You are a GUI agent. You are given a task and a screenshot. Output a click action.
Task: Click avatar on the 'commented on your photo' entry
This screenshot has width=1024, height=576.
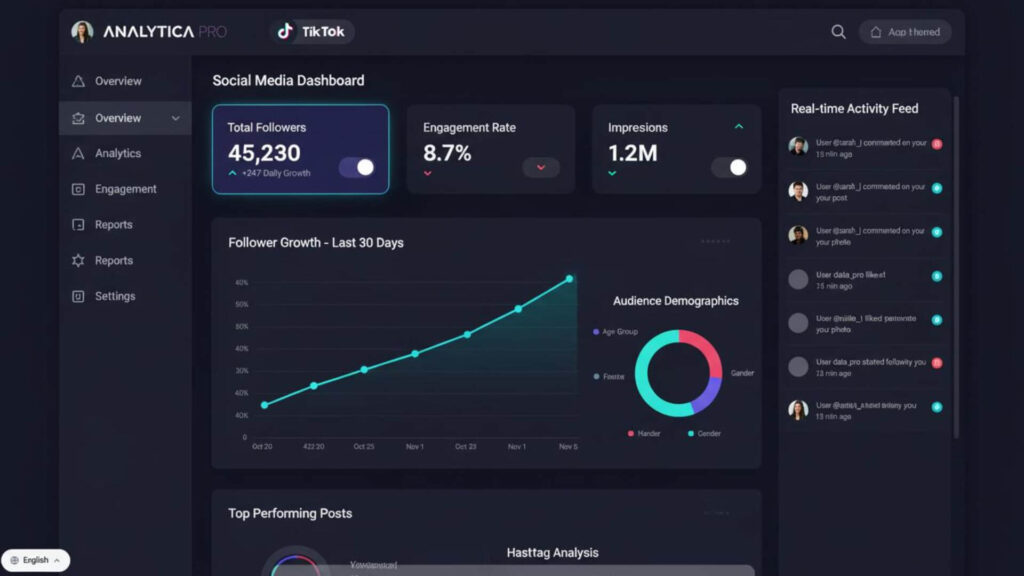(x=798, y=234)
